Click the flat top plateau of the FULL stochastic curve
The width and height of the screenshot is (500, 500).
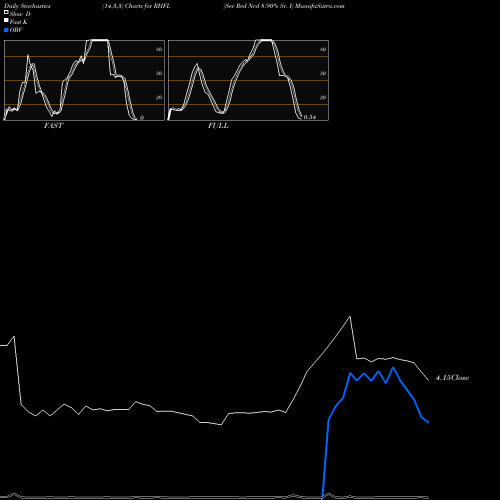[x=266, y=40]
